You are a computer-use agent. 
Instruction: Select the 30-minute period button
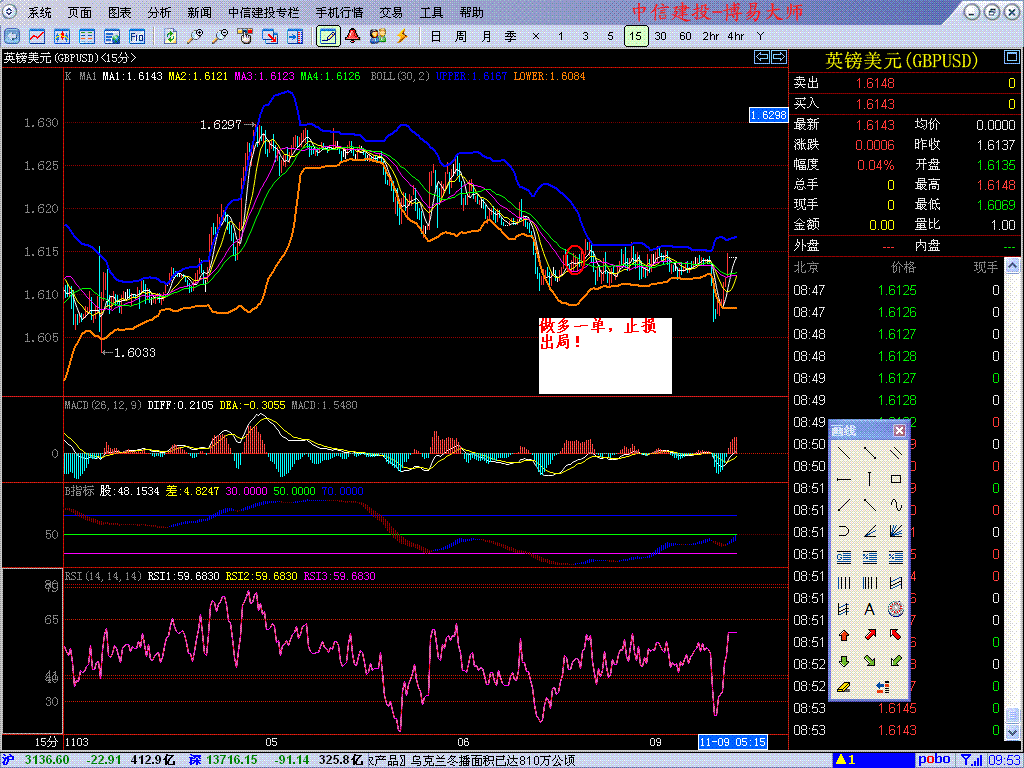click(x=660, y=36)
